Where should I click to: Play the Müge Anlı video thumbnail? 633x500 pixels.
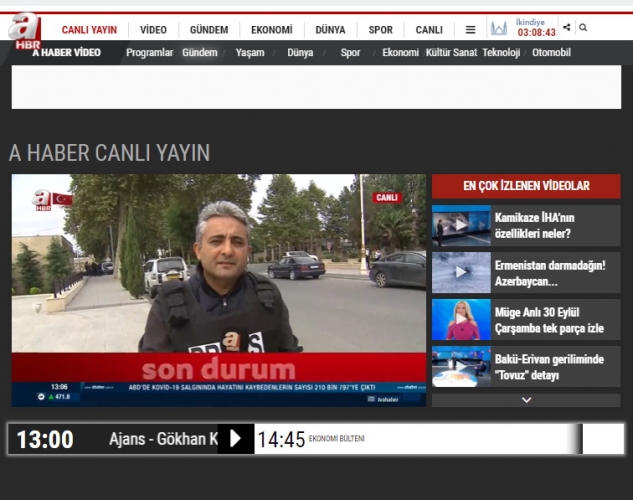tap(461, 319)
